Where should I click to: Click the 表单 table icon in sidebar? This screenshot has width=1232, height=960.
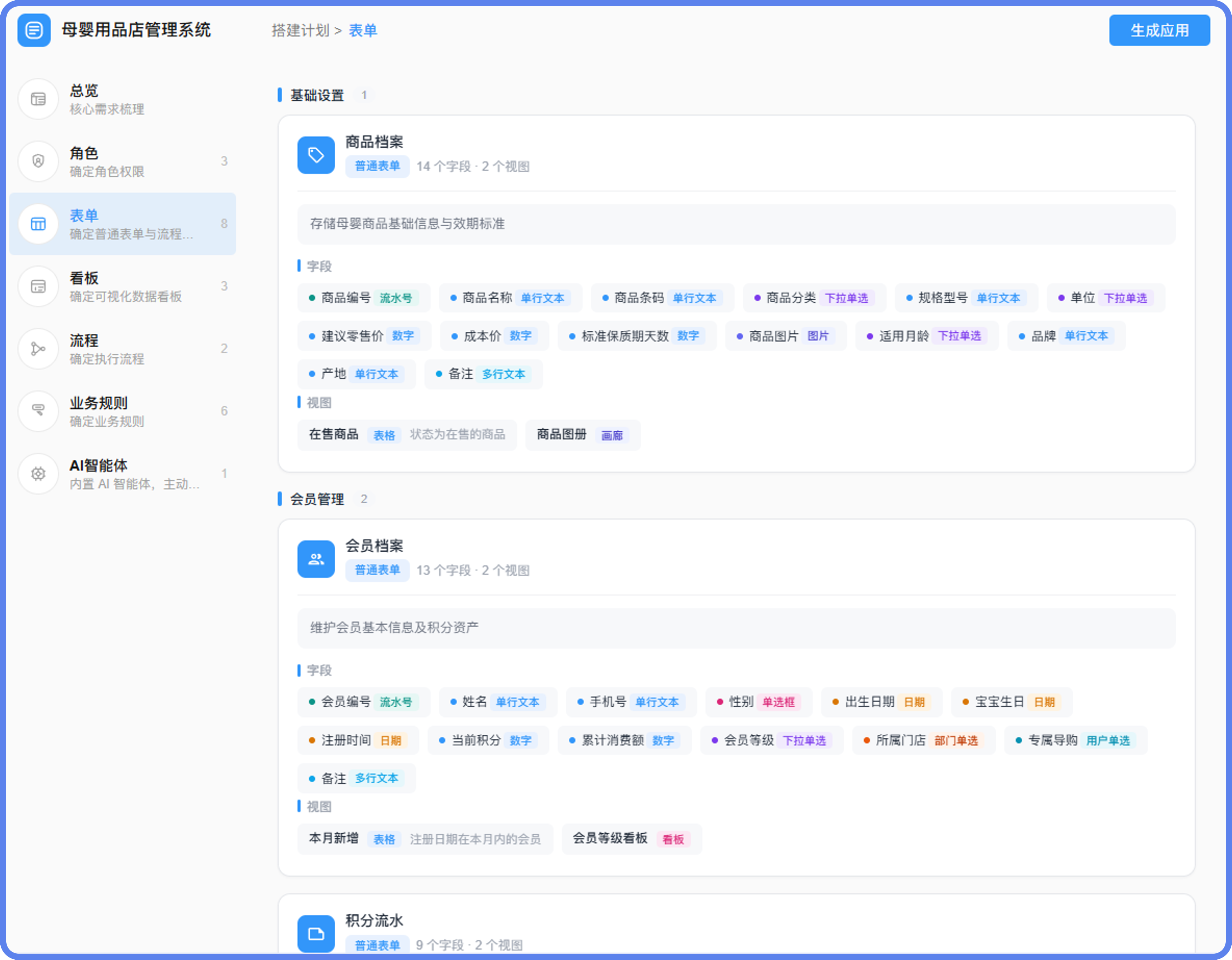point(38,224)
